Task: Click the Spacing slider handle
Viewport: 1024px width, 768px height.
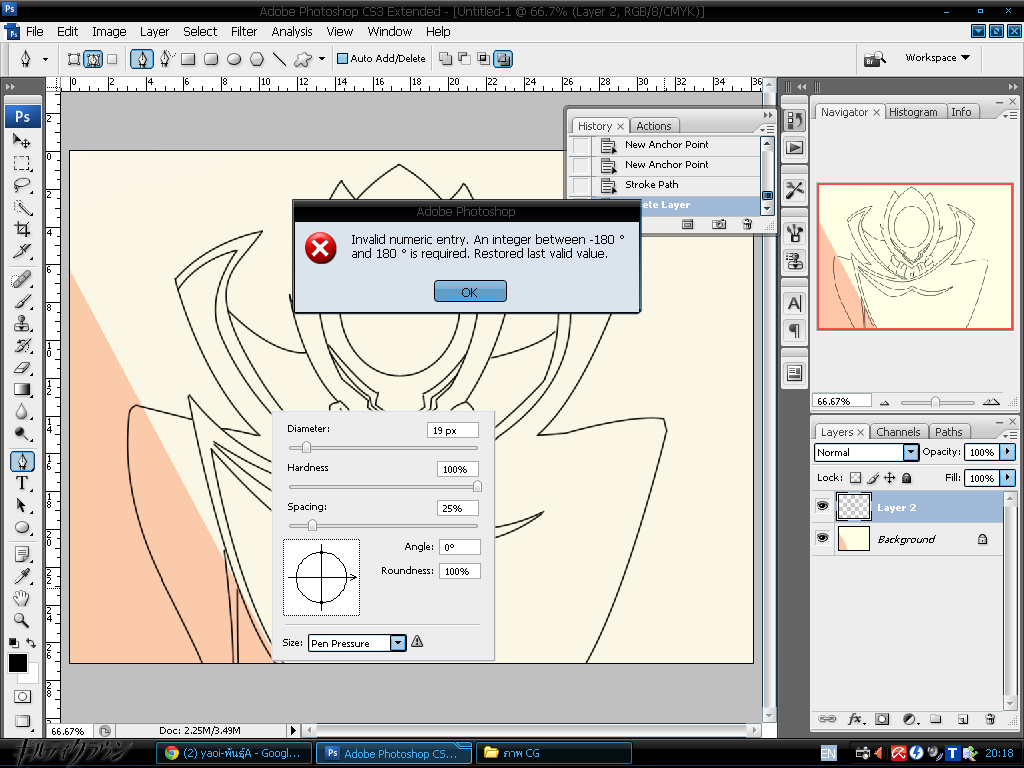Action: coord(312,525)
